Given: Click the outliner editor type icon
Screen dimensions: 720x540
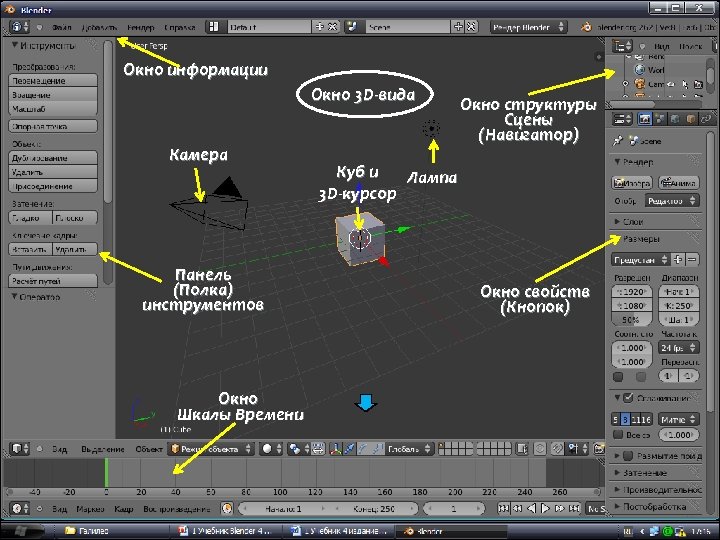Looking at the screenshot, I should click(x=623, y=46).
